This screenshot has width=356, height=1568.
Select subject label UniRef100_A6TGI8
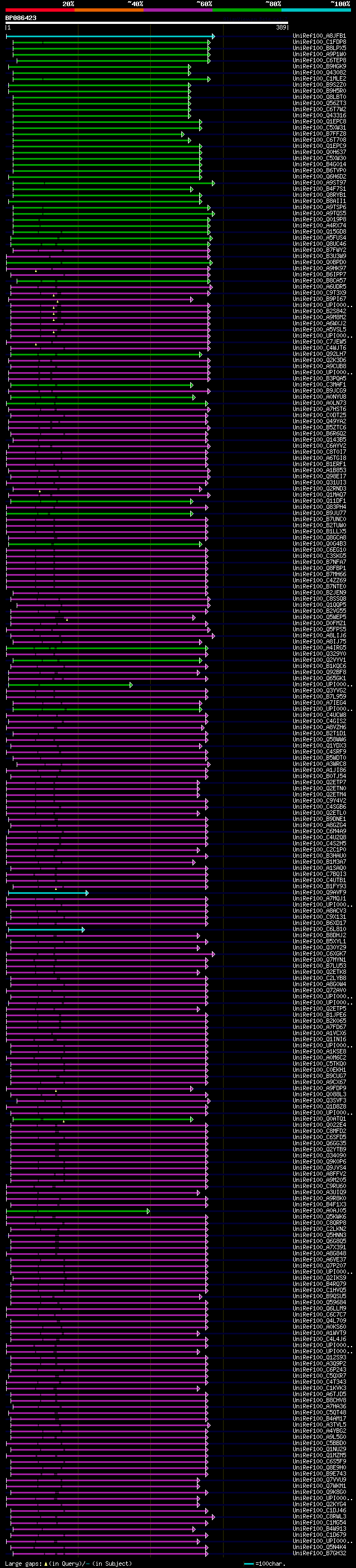319,458
